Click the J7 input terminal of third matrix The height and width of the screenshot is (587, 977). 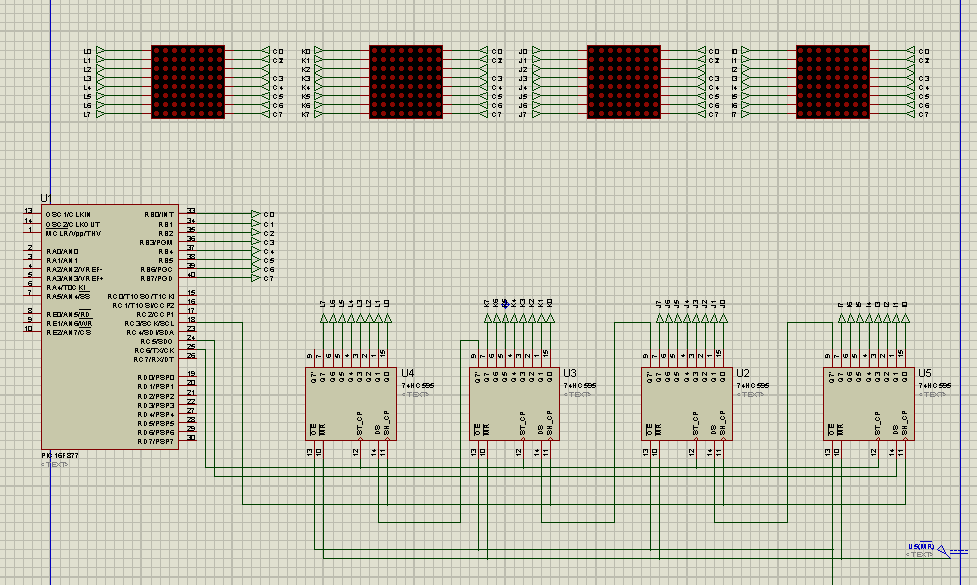537,114
